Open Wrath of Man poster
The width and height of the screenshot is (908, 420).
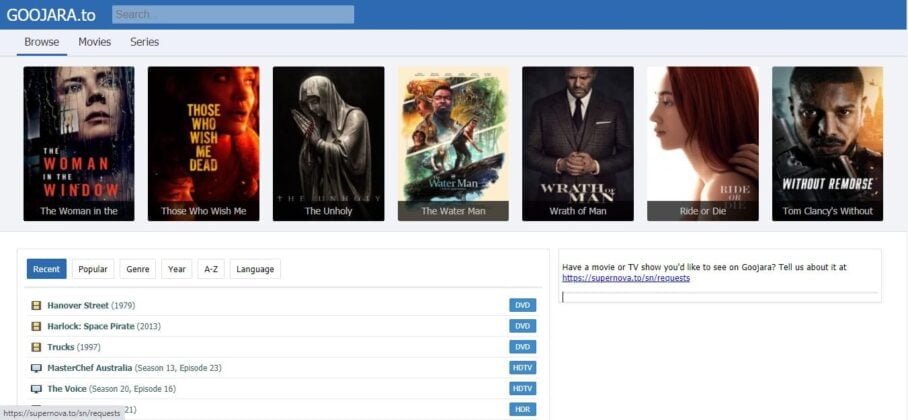coord(578,144)
